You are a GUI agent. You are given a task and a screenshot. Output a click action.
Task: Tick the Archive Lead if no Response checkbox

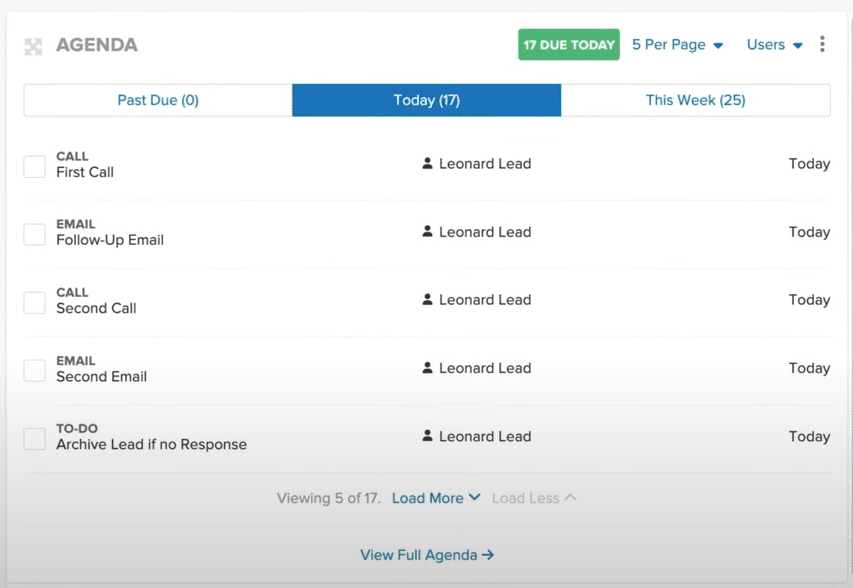[34, 438]
